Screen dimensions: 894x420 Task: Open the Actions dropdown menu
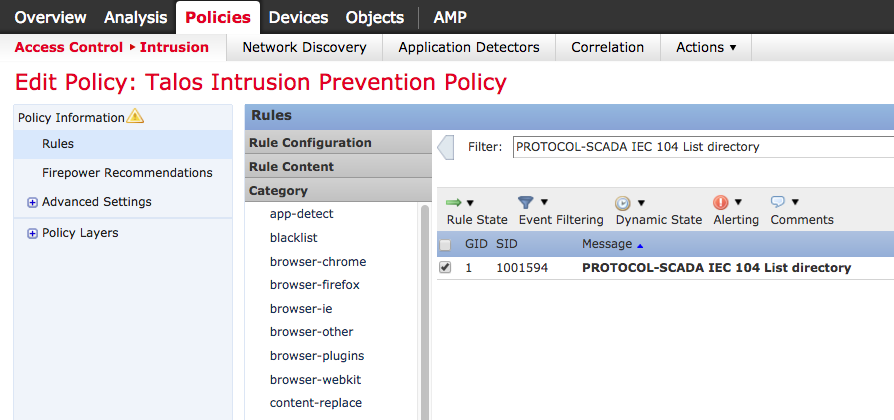tap(705, 47)
